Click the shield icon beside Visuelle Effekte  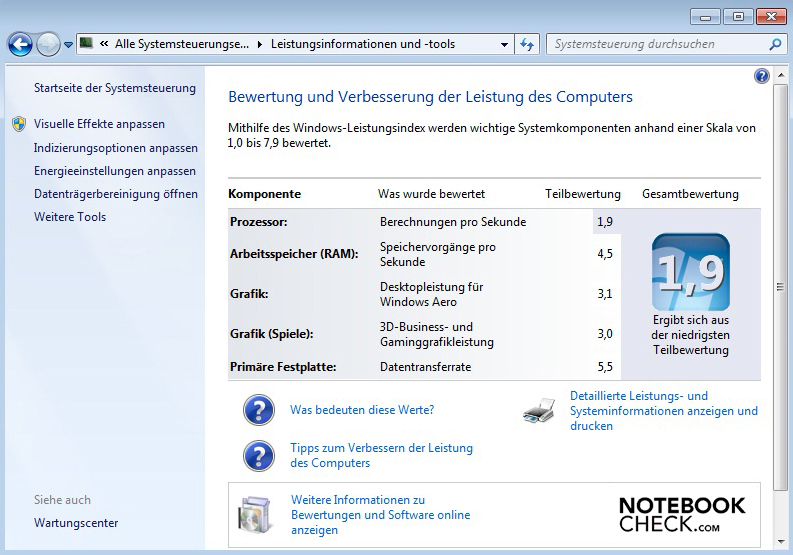tap(19, 124)
